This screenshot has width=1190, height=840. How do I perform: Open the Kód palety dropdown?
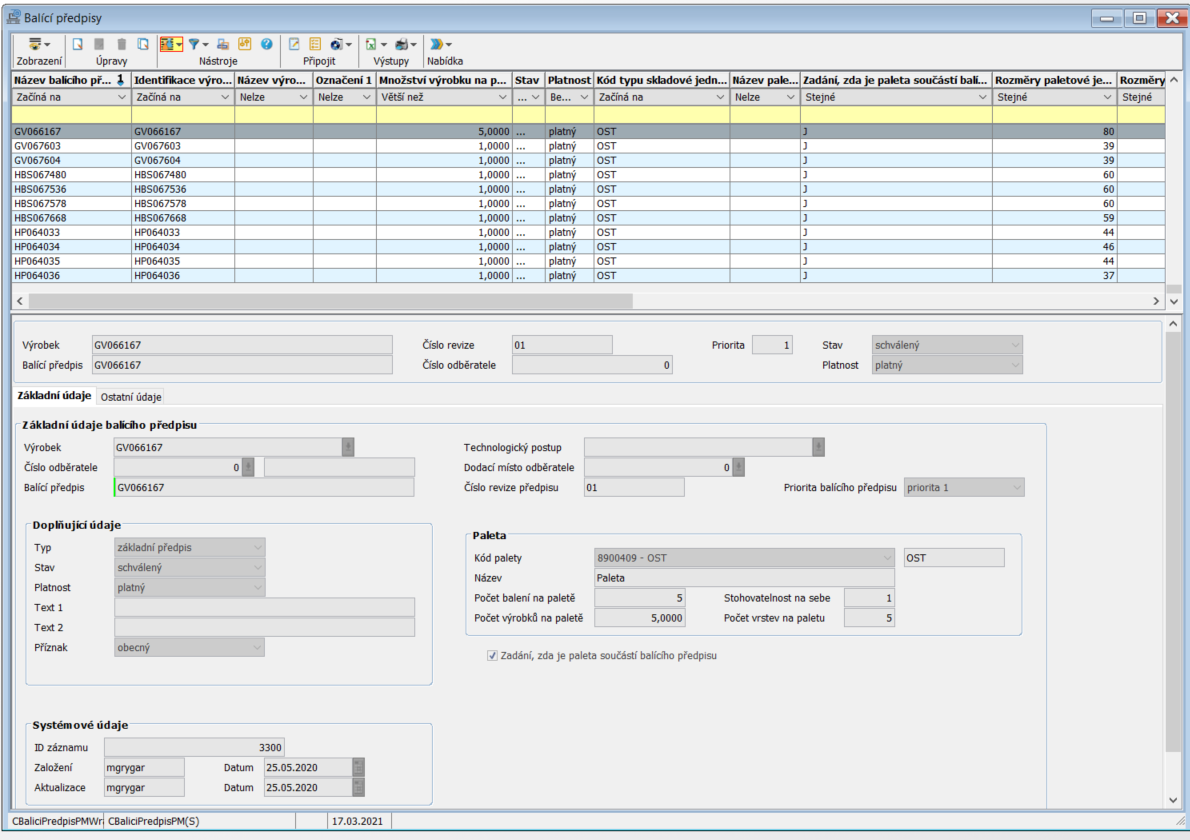tap(886, 557)
